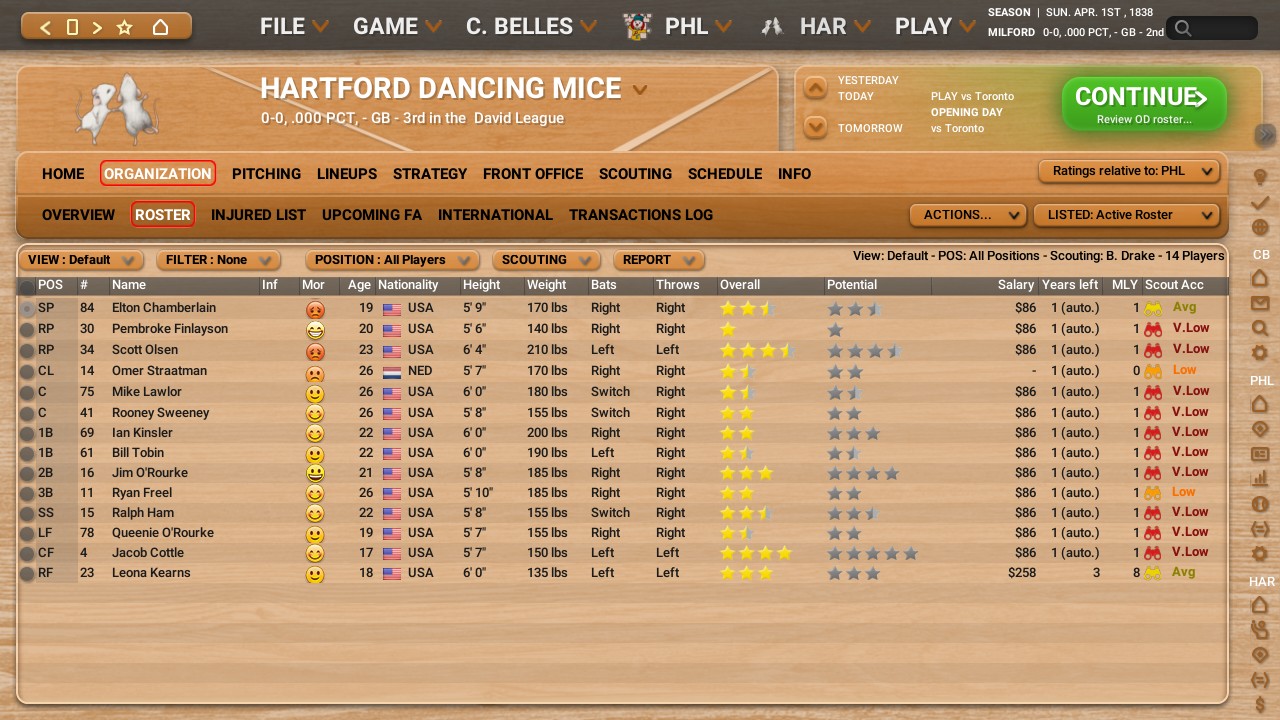
Task: Open the VIEW : Default dropdown
Action: [81, 260]
